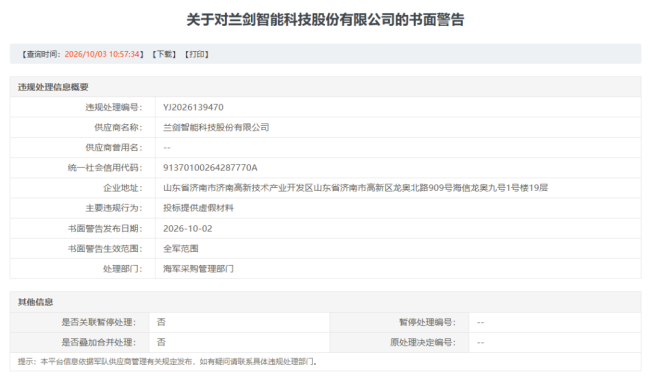Select the query time 2026/10/03 10:57:34

pyautogui.click(x=102, y=54)
